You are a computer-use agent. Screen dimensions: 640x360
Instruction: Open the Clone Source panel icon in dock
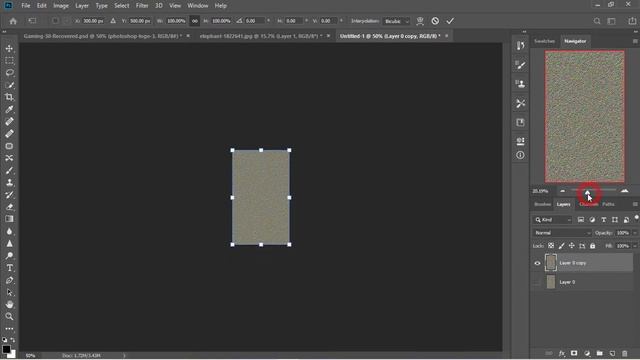520,84
